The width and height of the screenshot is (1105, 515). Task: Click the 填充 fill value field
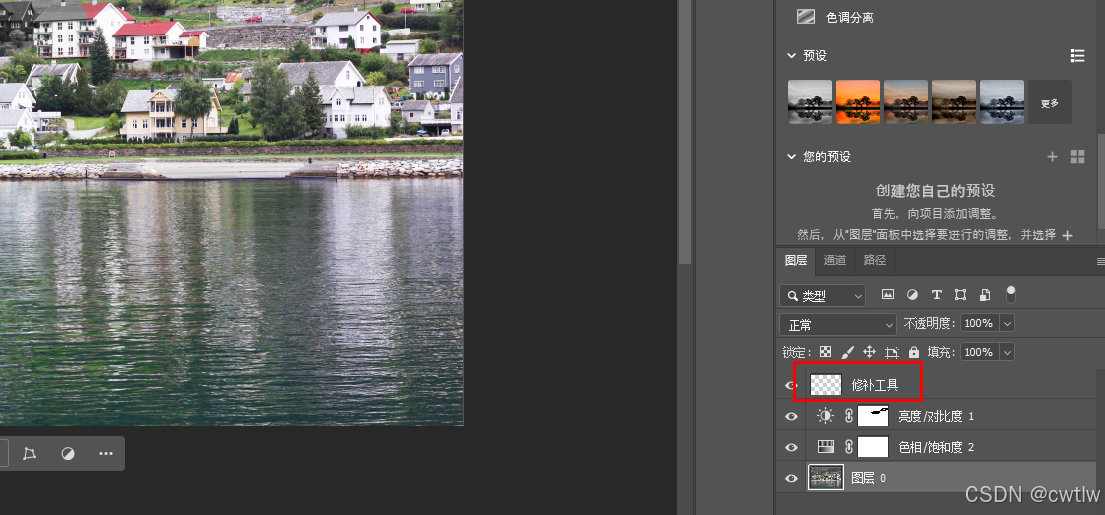[978, 352]
